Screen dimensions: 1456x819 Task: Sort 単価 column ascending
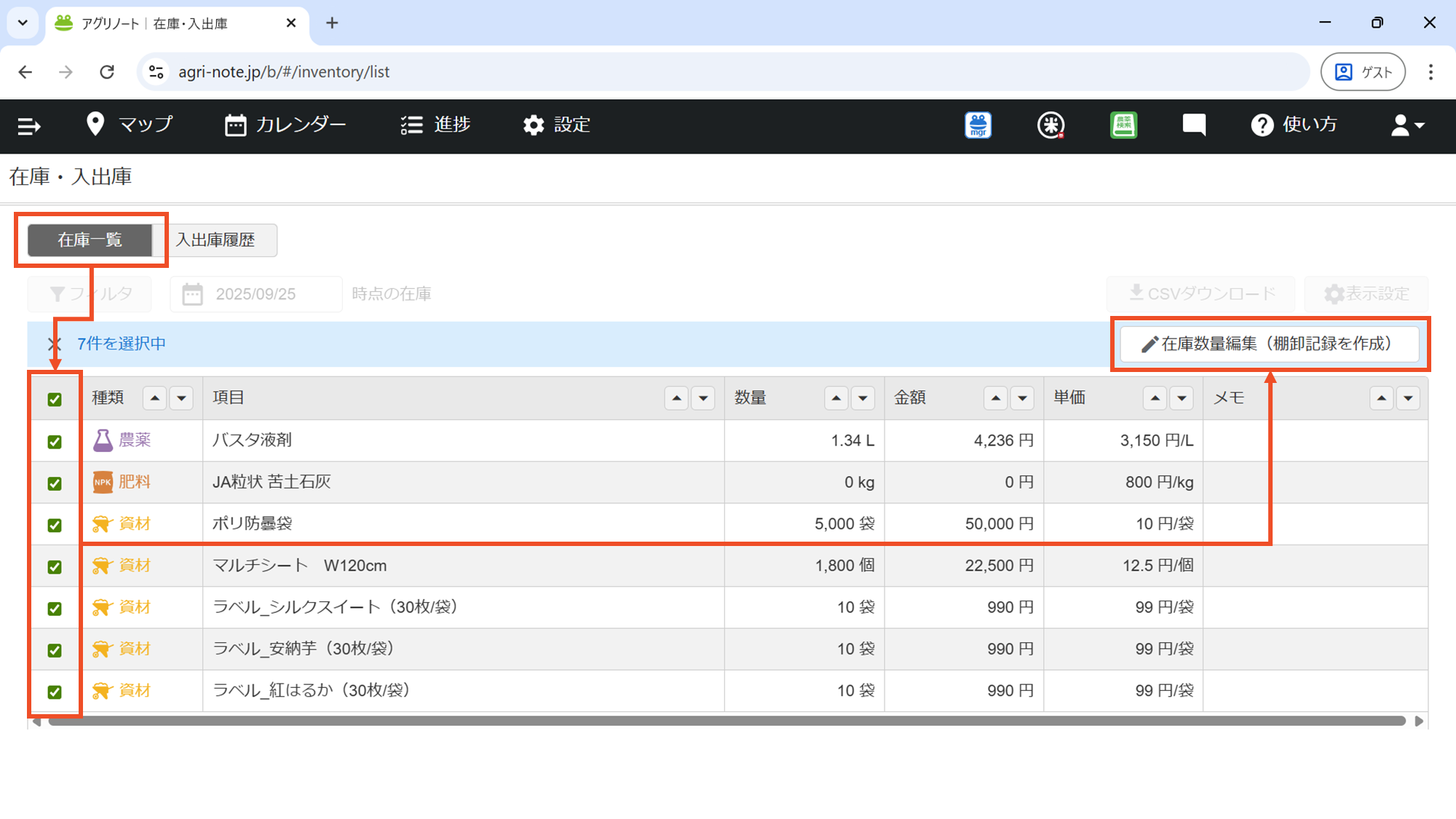pos(1155,398)
